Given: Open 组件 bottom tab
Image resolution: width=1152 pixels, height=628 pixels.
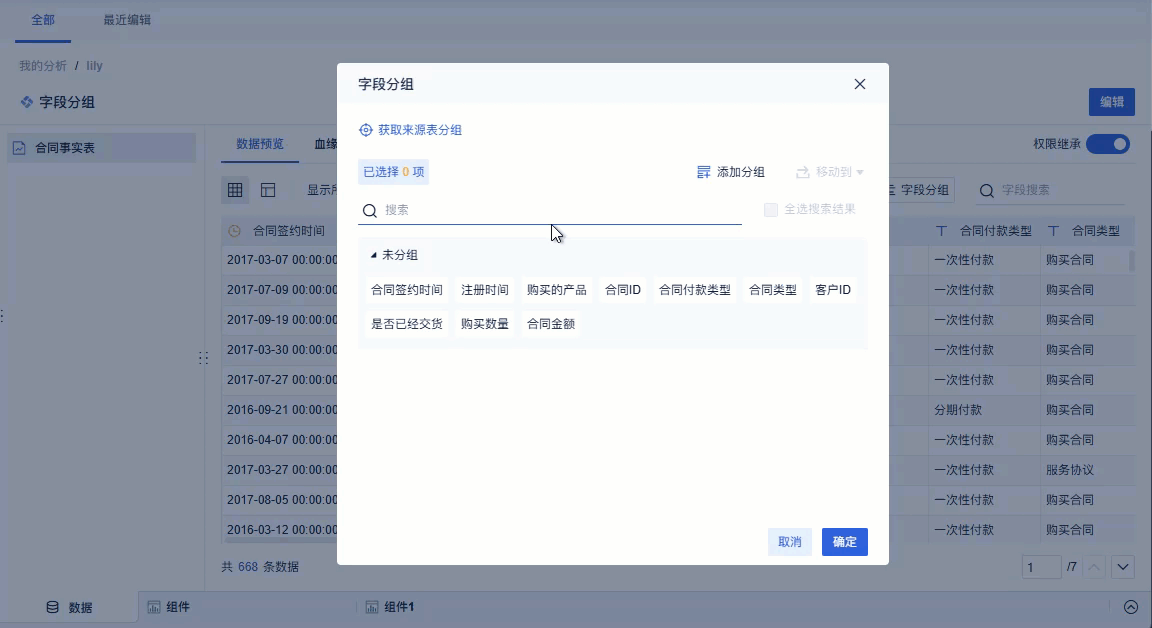Looking at the screenshot, I should coord(177,607).
